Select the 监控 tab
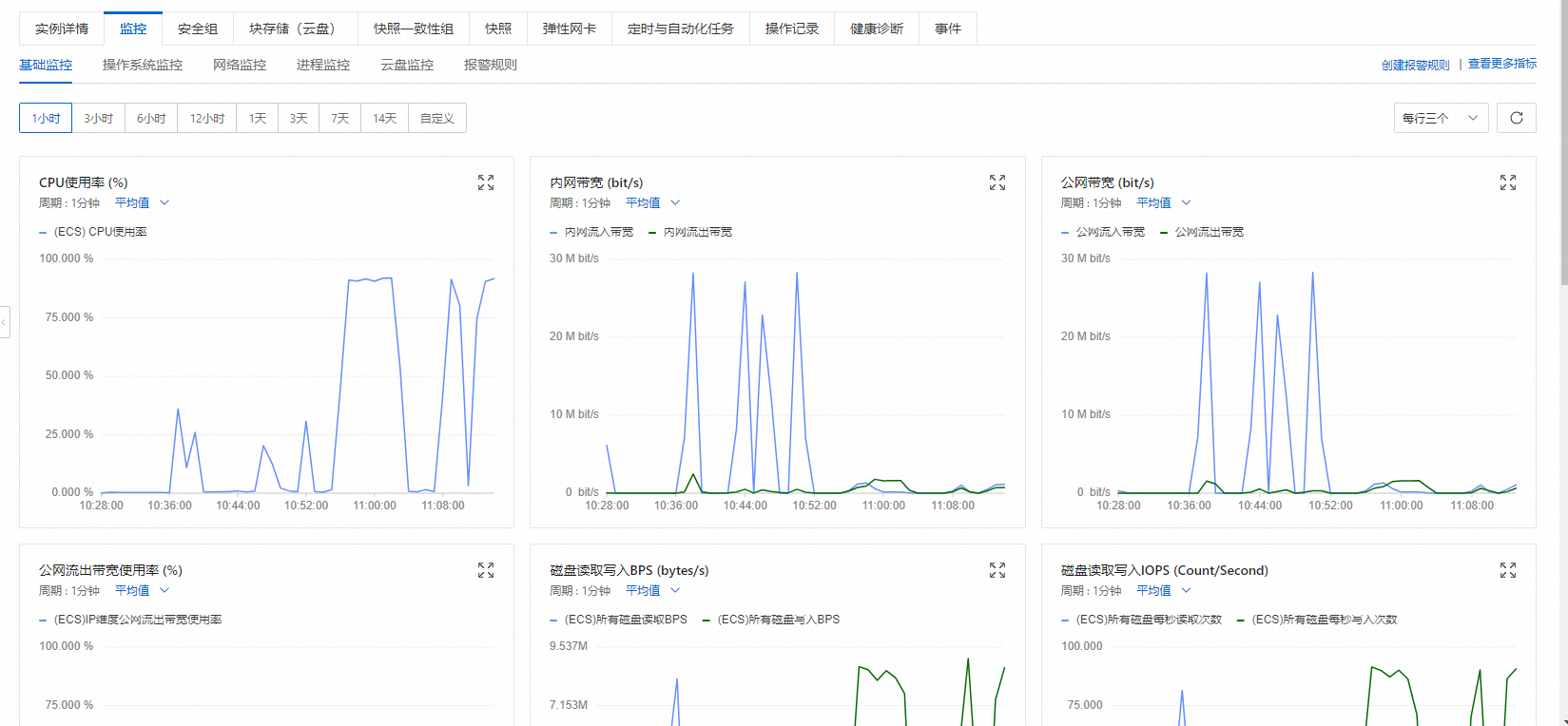The height and width of the screenshot is (726, 1568). click(133, 29)
